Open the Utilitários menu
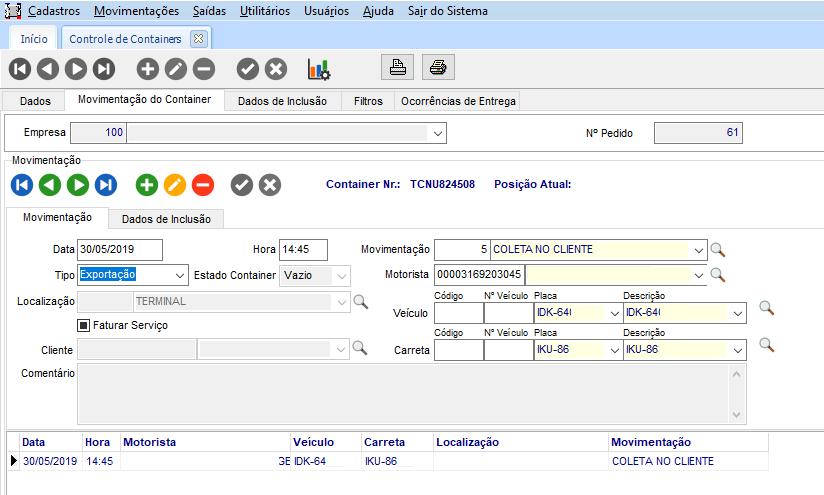 coord(265,11)
